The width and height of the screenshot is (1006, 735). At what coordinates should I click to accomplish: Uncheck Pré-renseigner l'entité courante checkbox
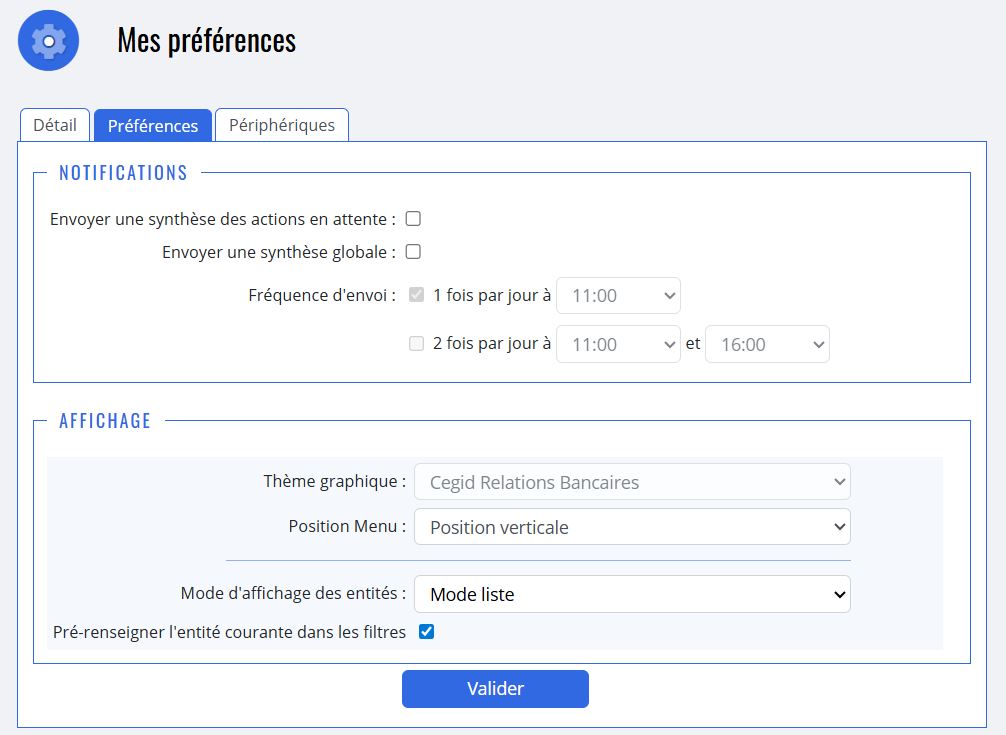pos(427,631)
